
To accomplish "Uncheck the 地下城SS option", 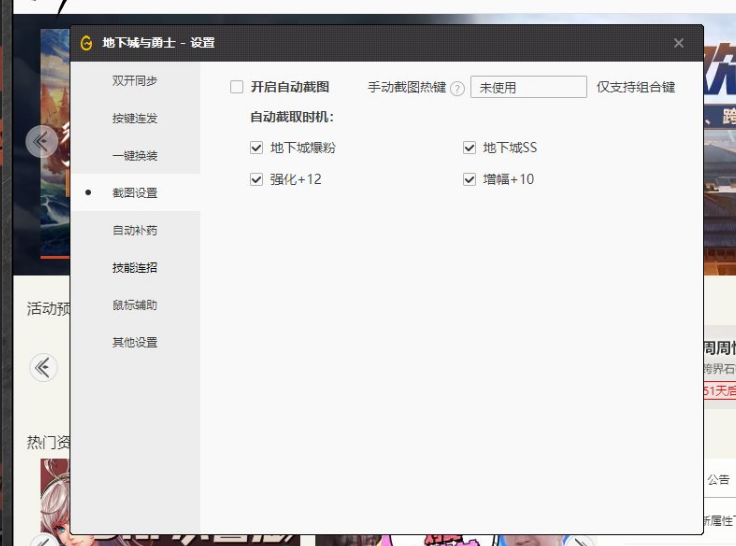I will (469, 148).
